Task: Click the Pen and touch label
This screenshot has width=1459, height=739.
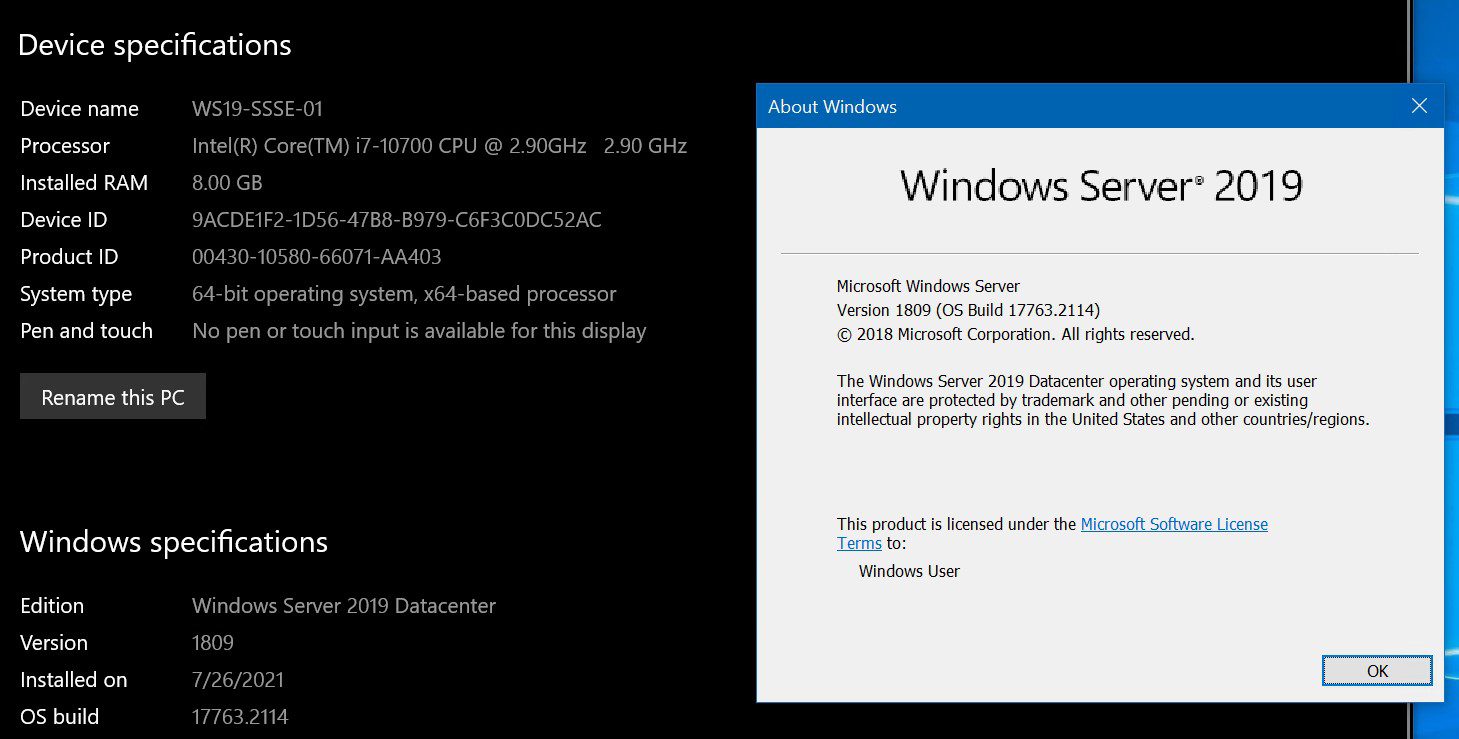Action: coord(87,331)
